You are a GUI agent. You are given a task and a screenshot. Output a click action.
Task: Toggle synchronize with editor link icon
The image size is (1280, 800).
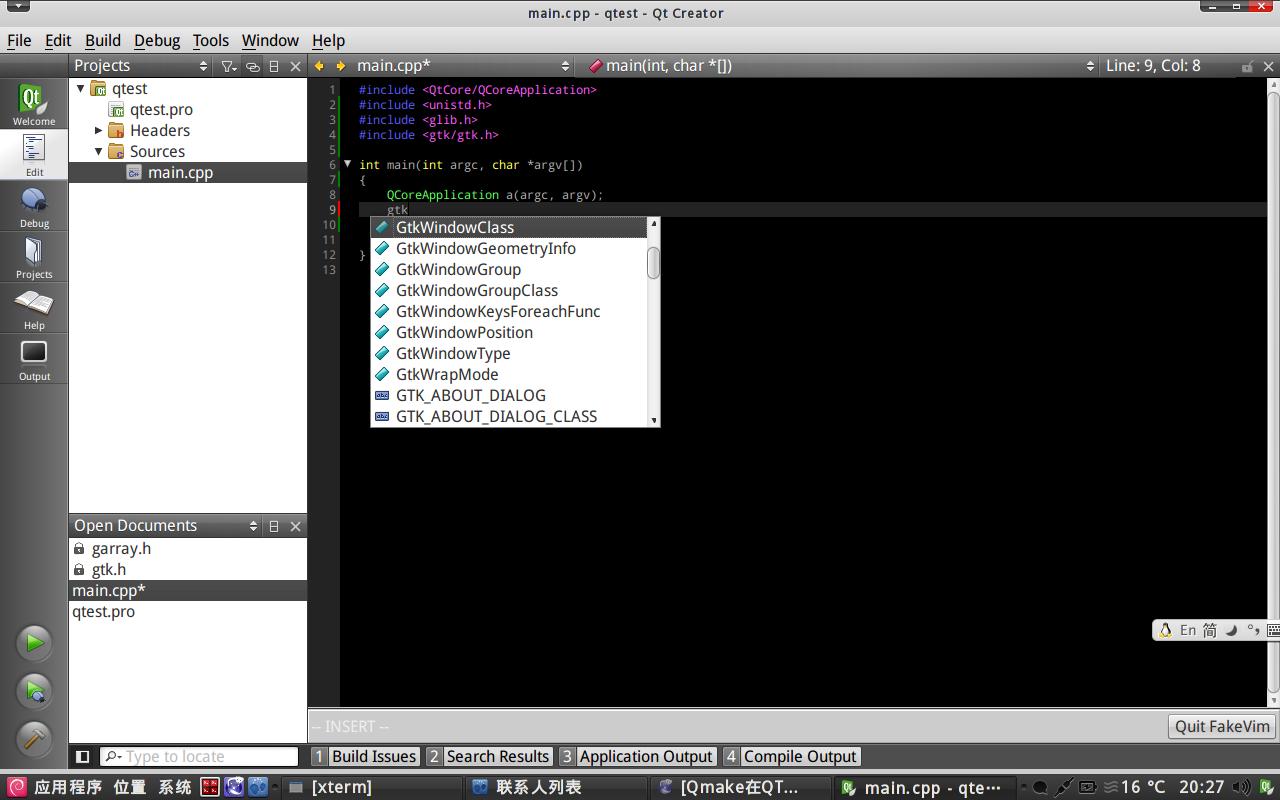coord(252,66)
